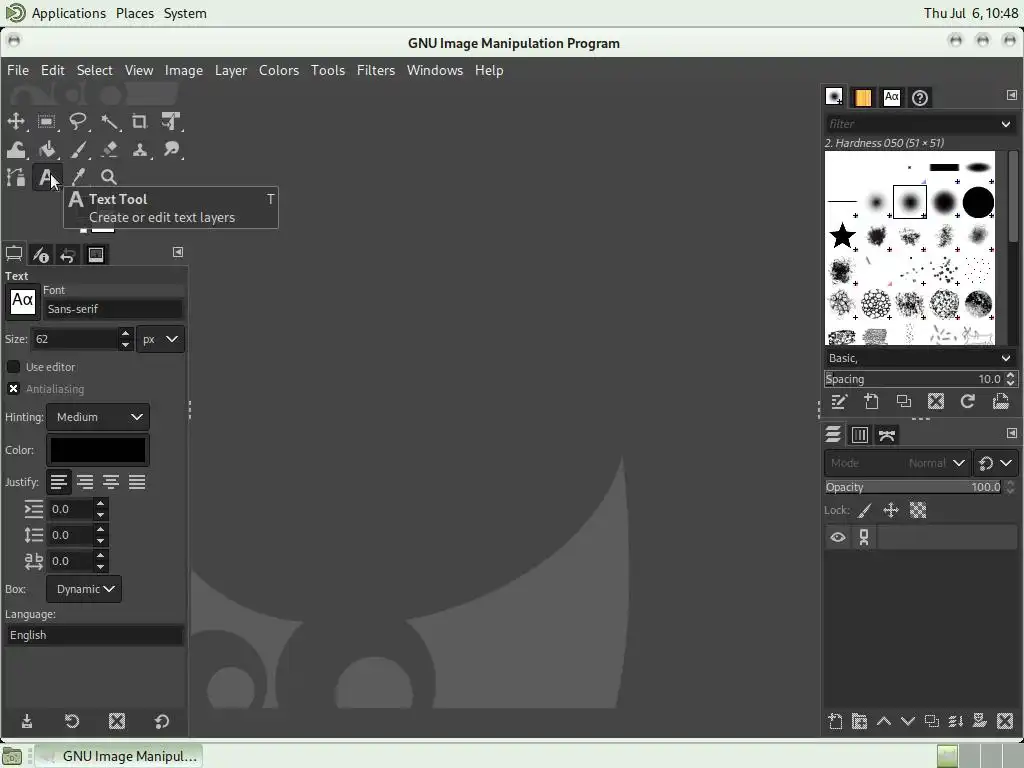
Task: Open the Layer menu
Action: [x=231, y=71]
